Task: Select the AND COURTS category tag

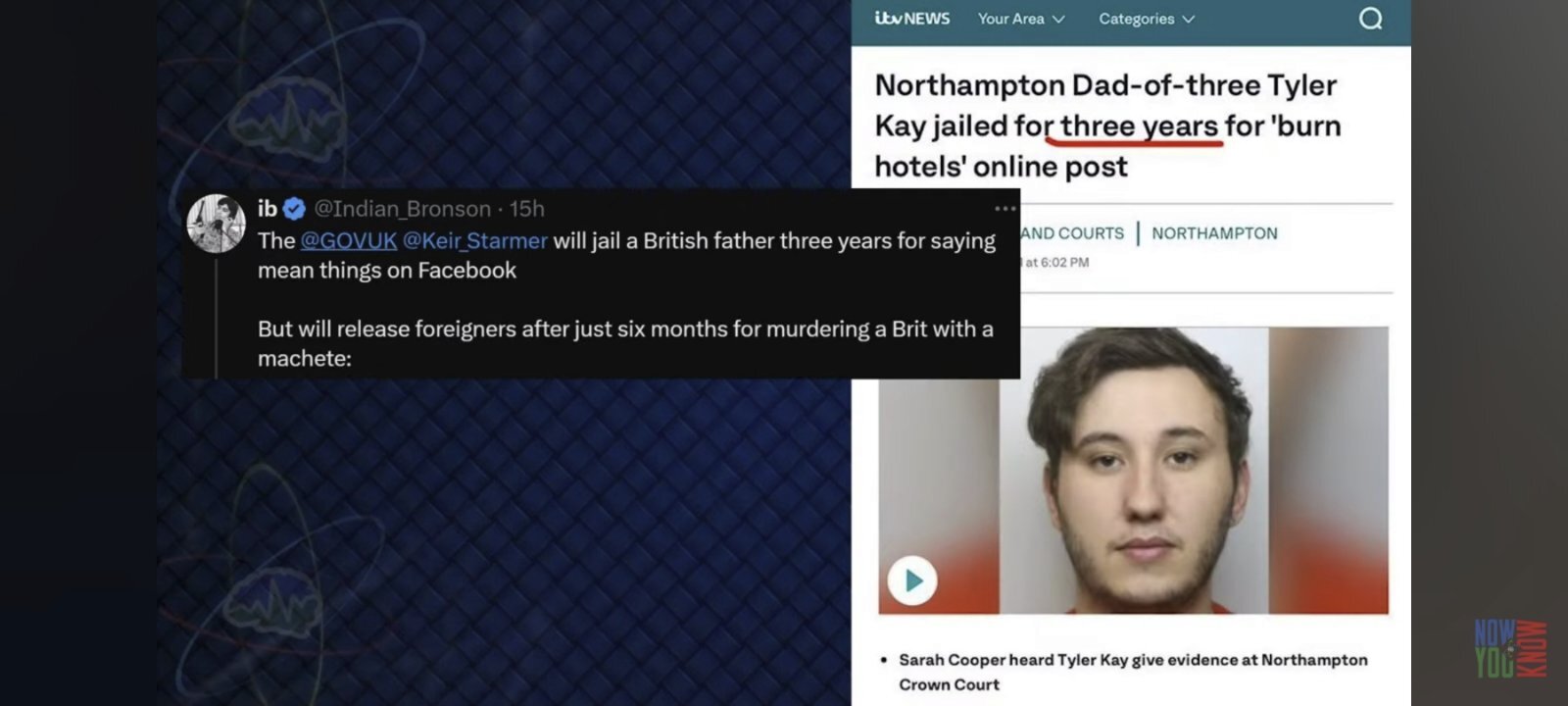Action: point(1072,233)
